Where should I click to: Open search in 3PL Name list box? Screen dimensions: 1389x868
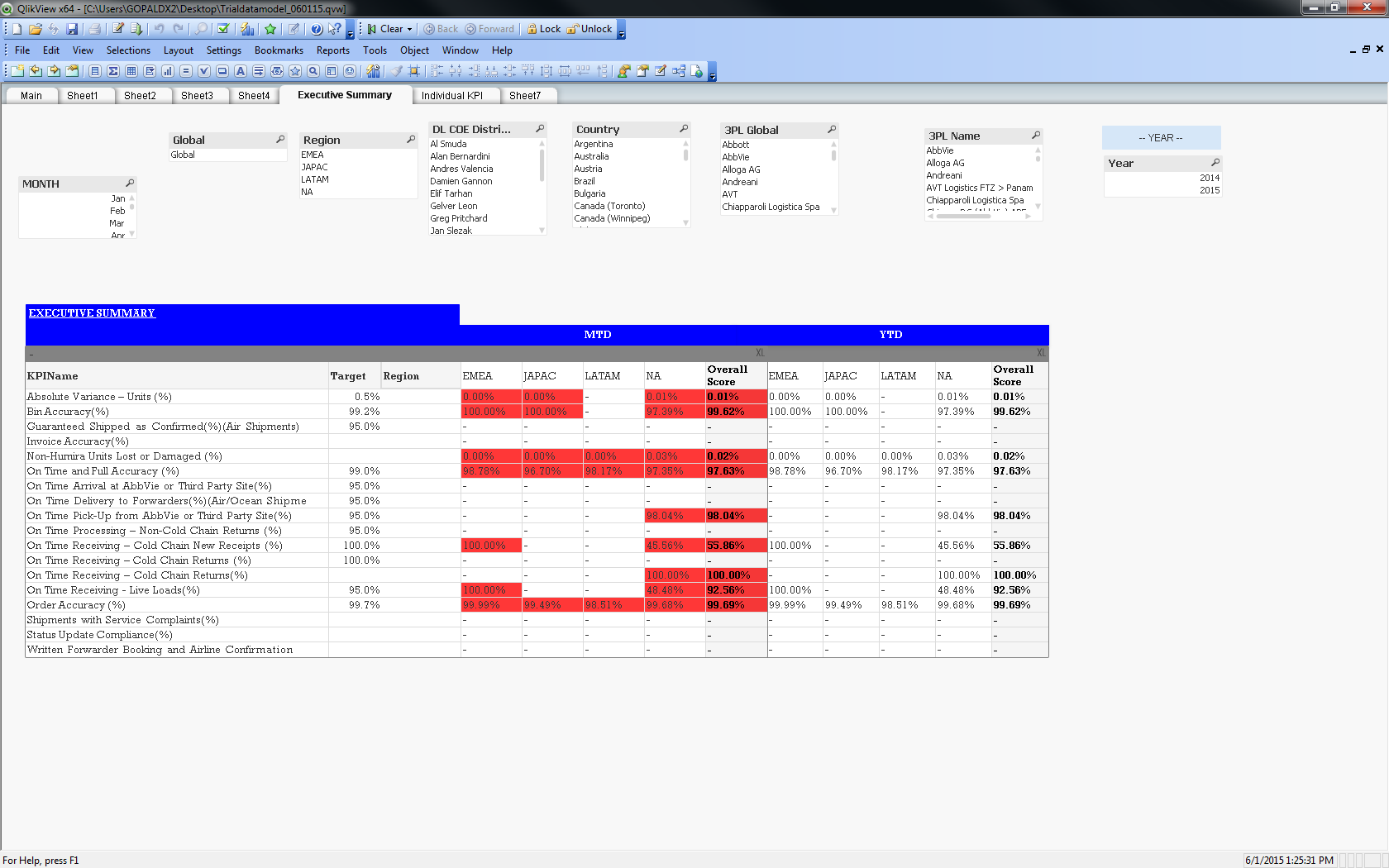click(x=1036, y=135)
